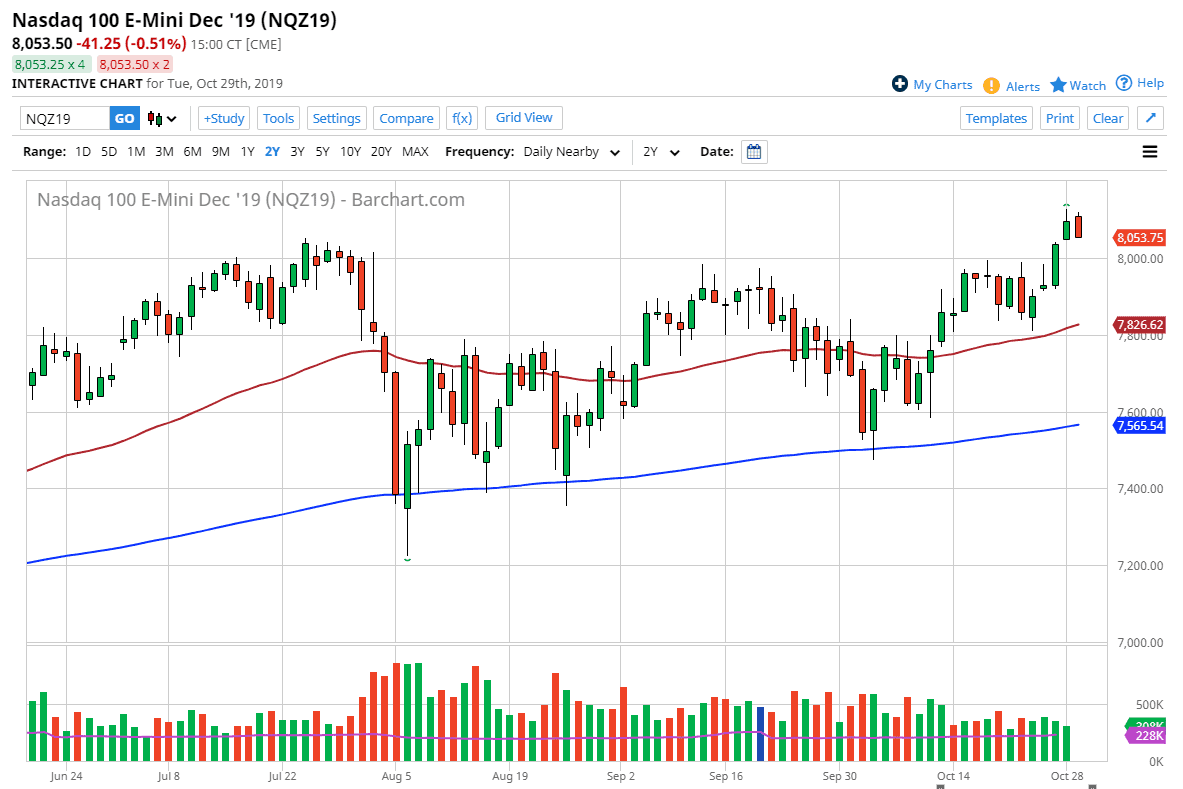
Task: Open the 2Y period dropdown
Action: 663,152
